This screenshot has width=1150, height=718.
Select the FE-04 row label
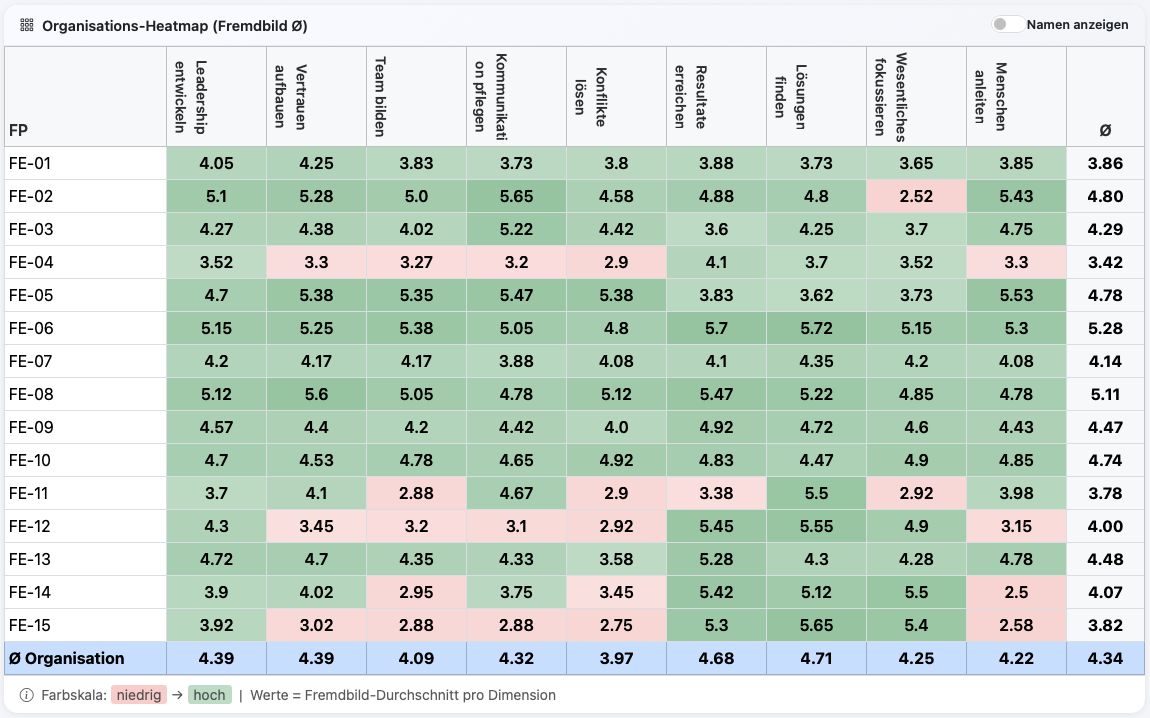pos(30,262)
